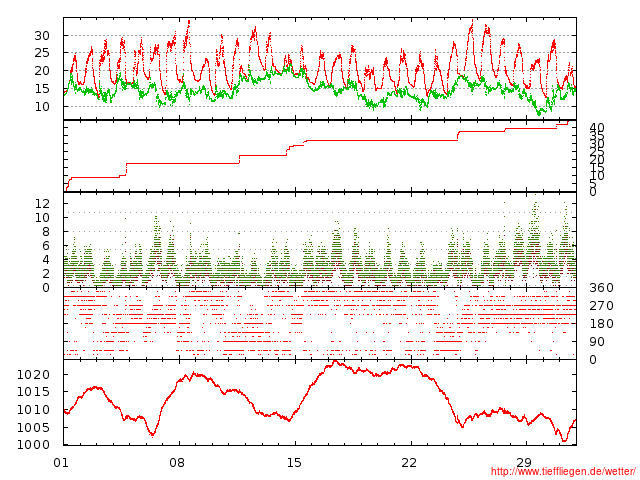Open the tieffliegen.de/wetter link
Viewport: 640px width, 480px height.
pos(562,471)
